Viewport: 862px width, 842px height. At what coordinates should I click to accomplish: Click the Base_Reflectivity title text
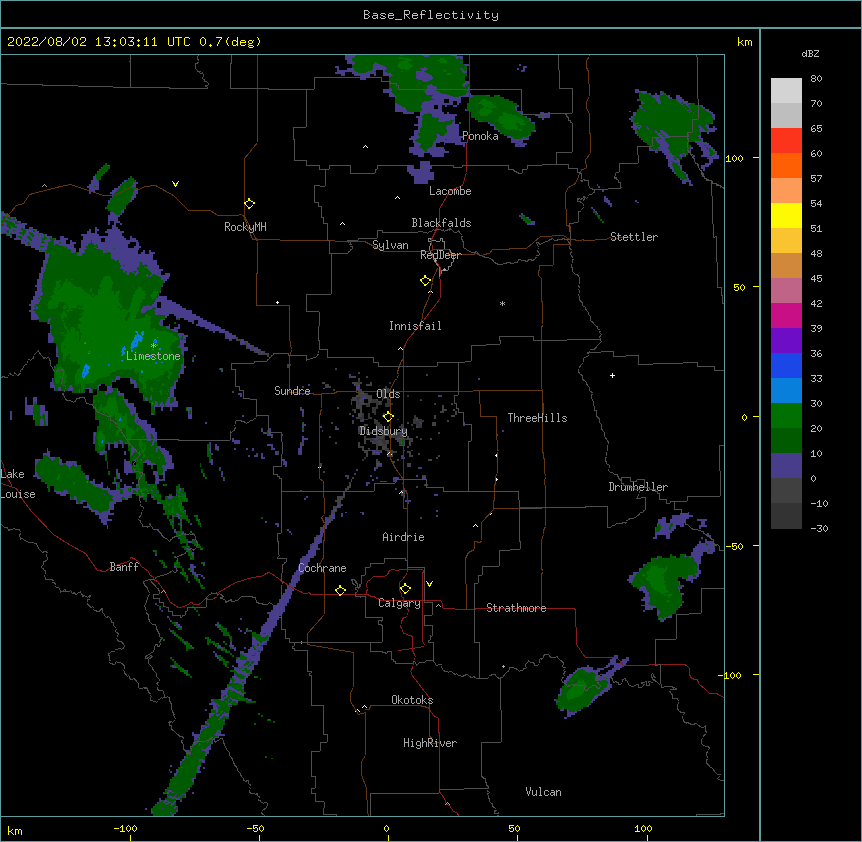point(431,15)
